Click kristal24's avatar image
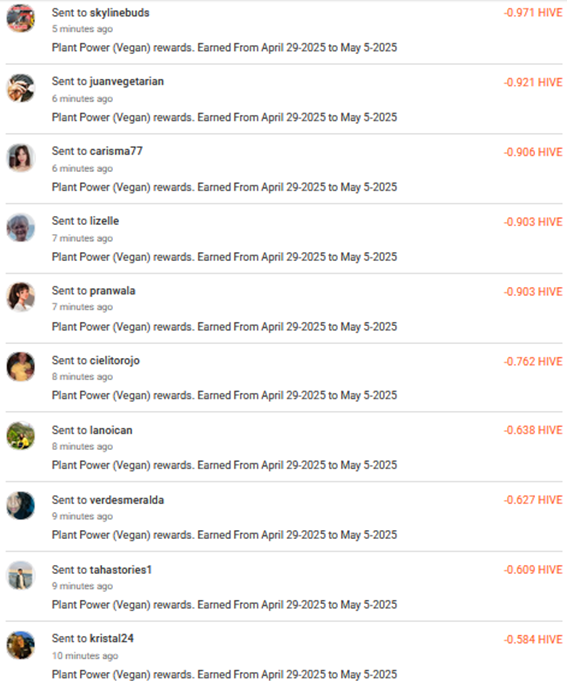 21,645
